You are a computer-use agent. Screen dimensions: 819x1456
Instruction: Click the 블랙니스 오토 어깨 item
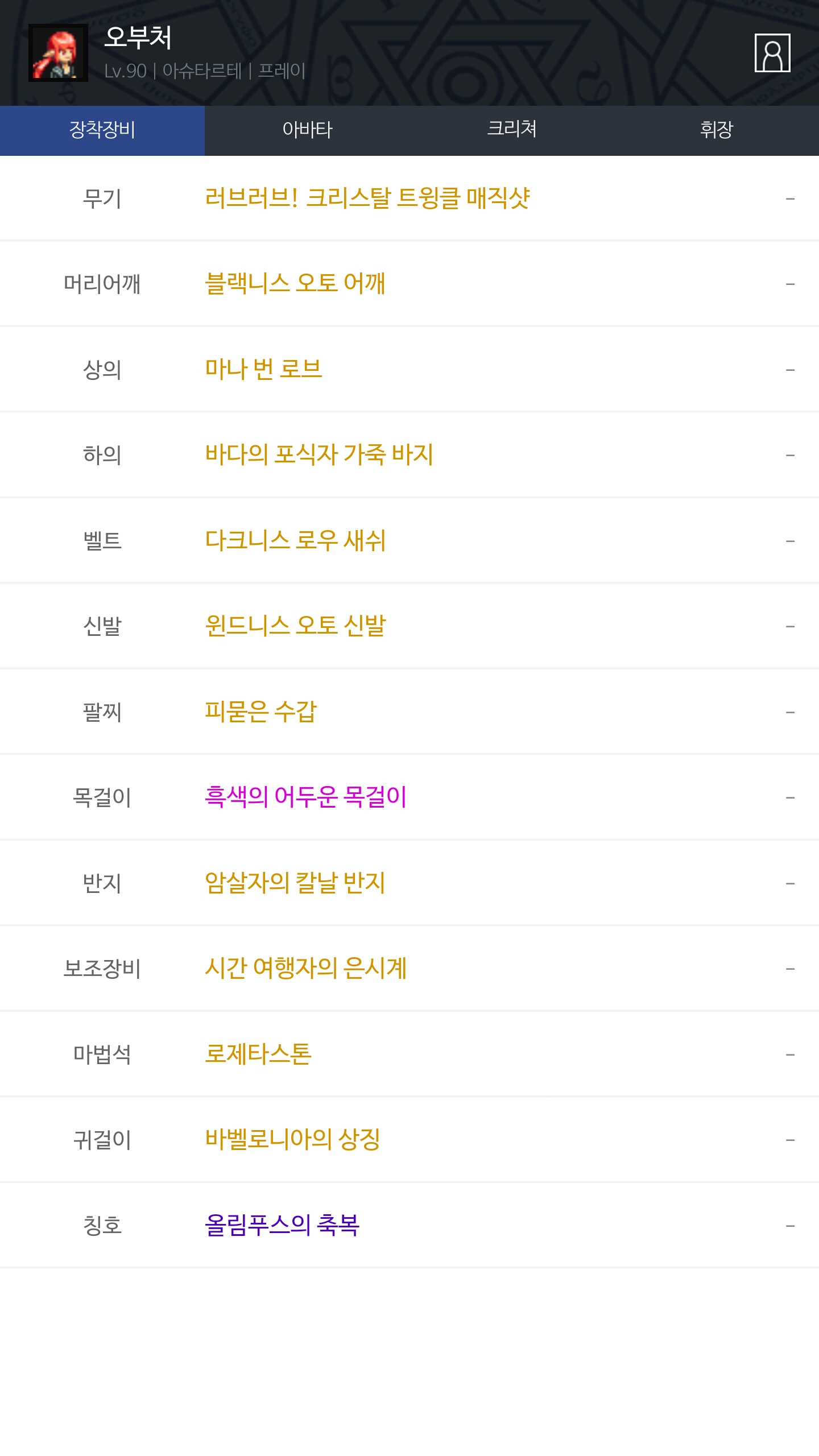[295, 284]
